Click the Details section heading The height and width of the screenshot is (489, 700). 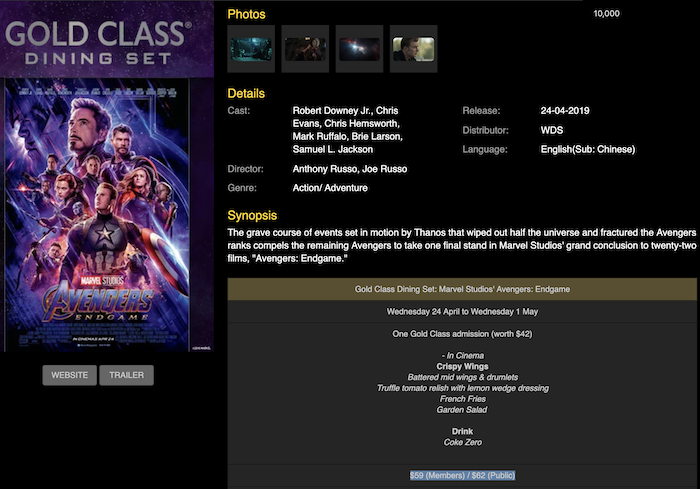(x=246, y=93)
